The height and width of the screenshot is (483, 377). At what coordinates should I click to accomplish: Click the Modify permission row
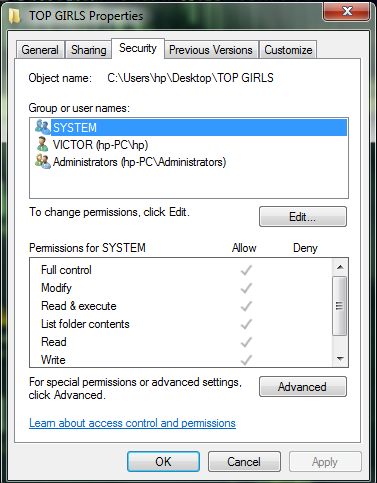coord(181,288)
